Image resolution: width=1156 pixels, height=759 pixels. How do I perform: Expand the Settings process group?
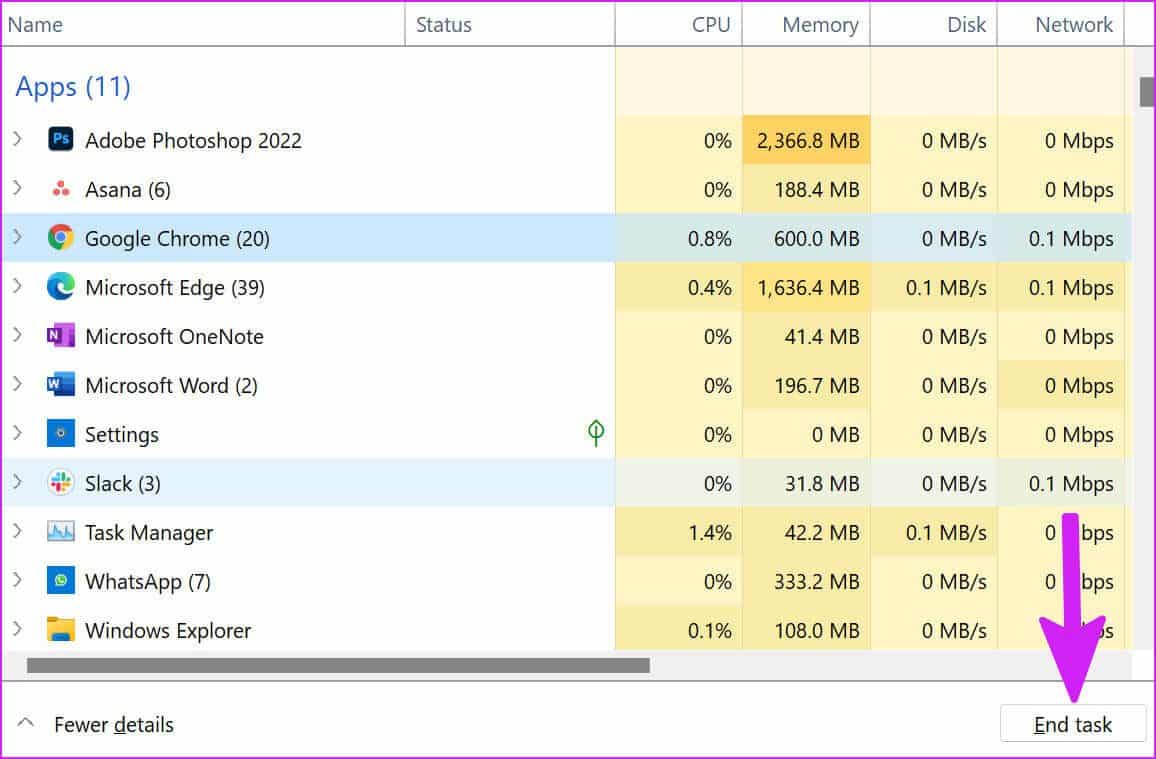tap(18, 433)
